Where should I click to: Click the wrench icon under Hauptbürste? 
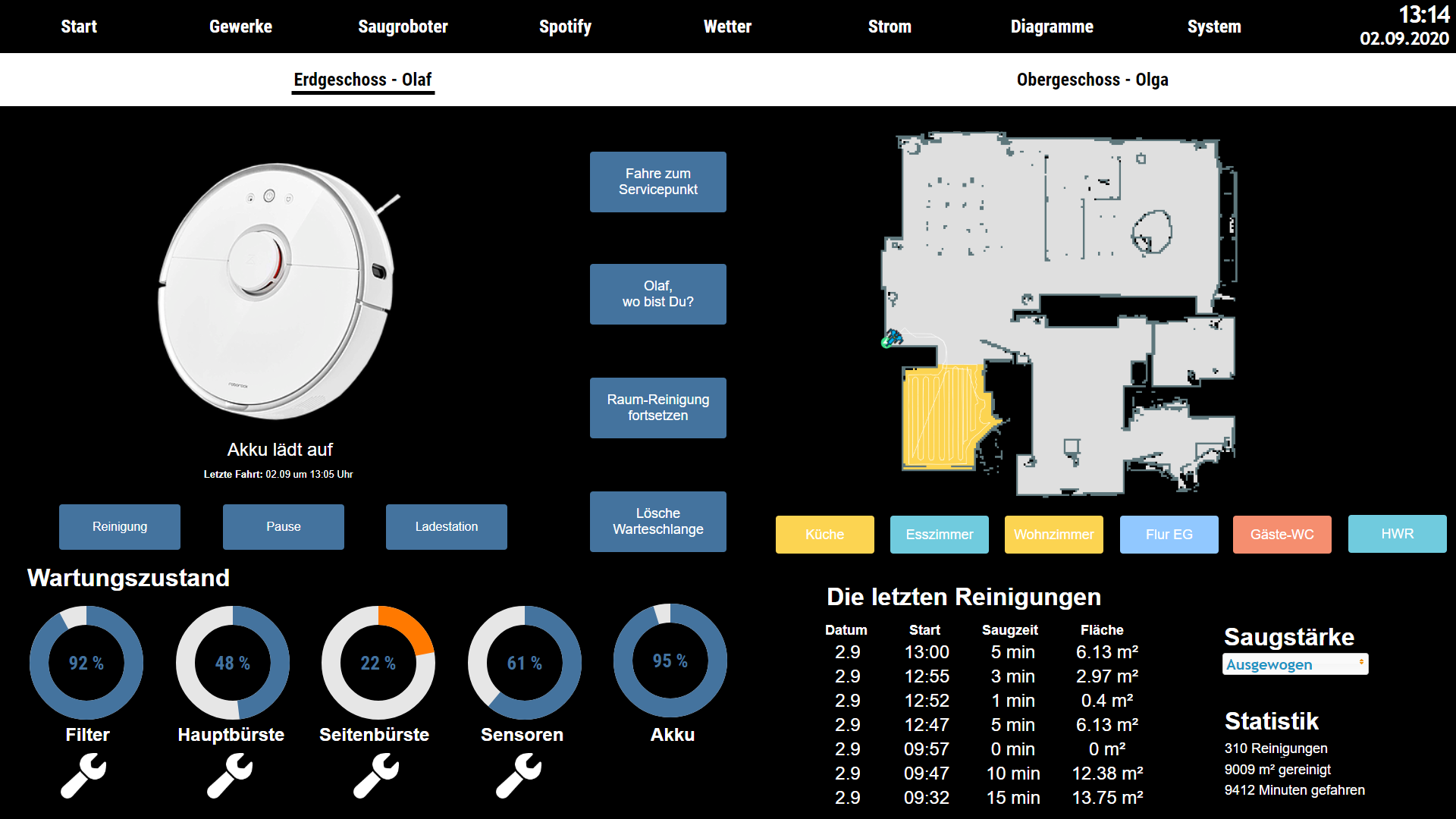230,775
